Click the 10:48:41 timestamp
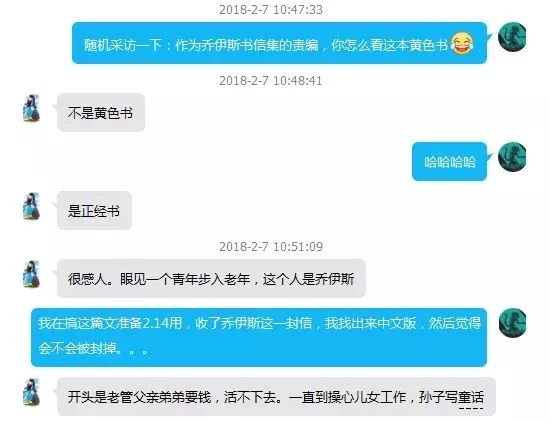Viewport: 550px width, 422px height. coord(271,81)
